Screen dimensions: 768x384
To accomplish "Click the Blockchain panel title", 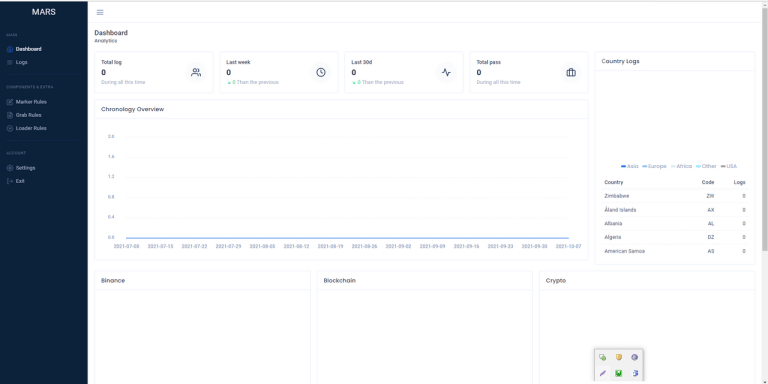I will [x=339, y=281].
